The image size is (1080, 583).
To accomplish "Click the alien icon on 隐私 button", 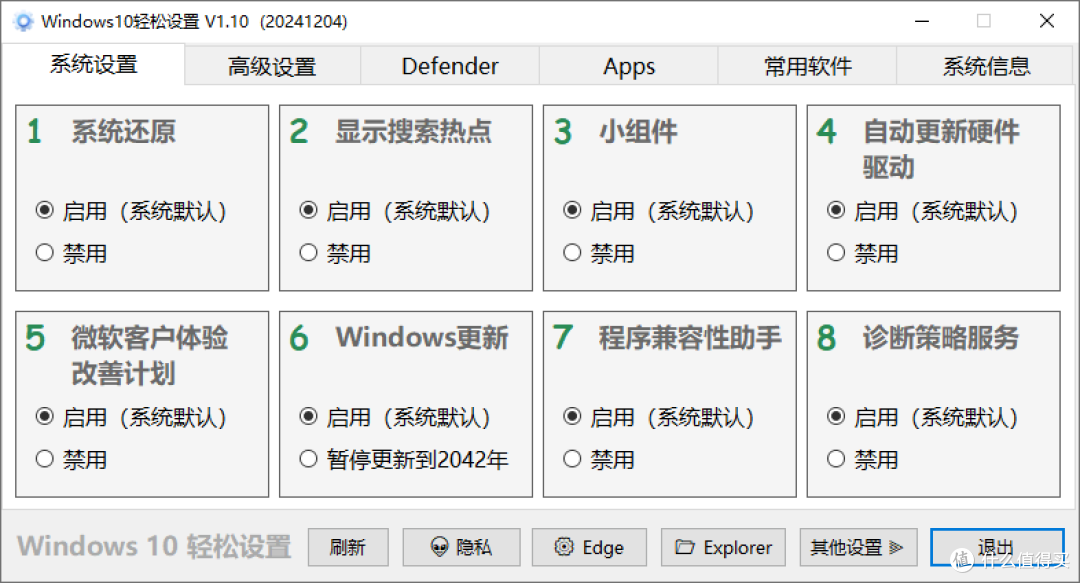I will coord(439,547).
